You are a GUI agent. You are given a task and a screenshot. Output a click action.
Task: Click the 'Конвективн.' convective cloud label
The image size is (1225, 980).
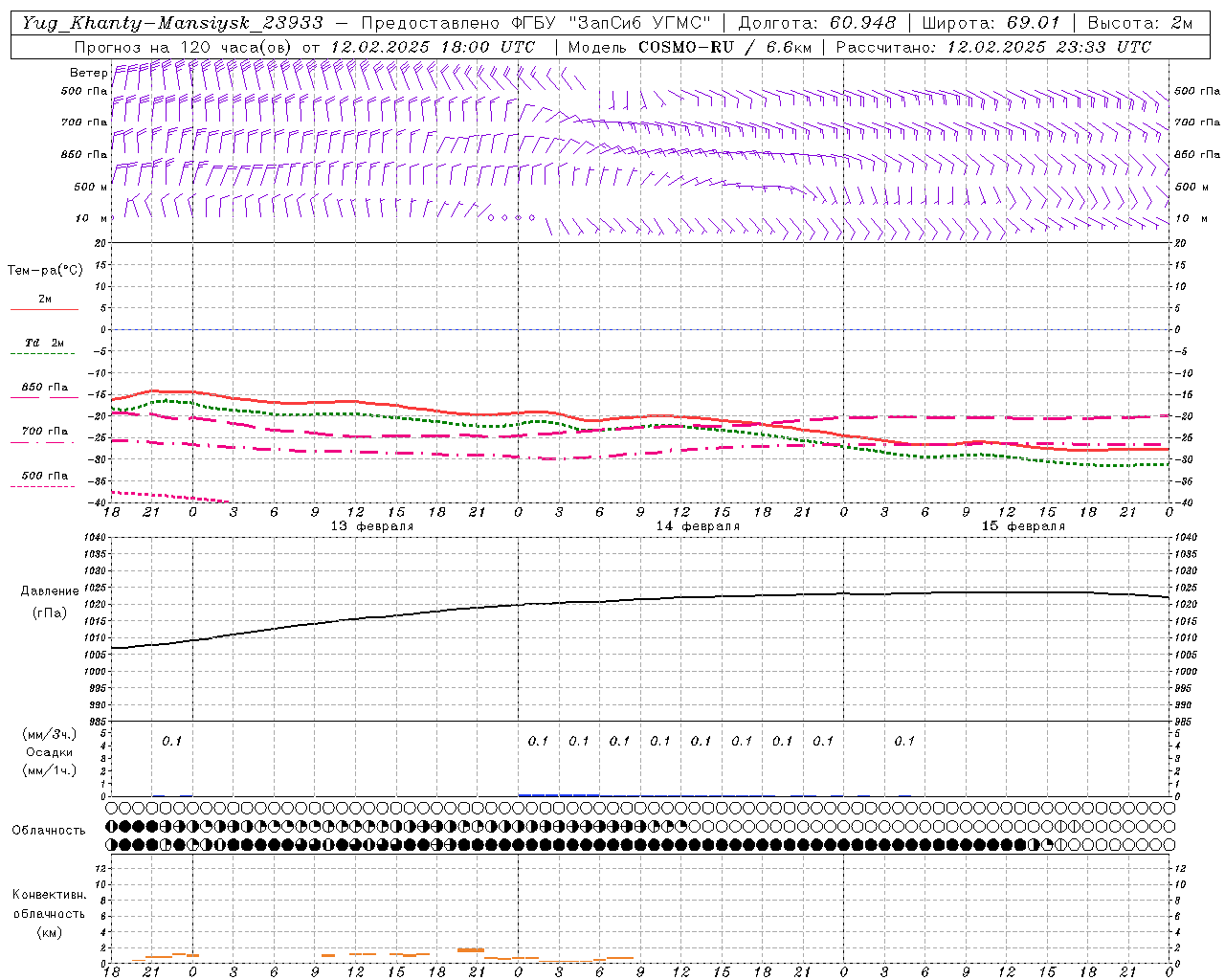click(x=49, y=895)
